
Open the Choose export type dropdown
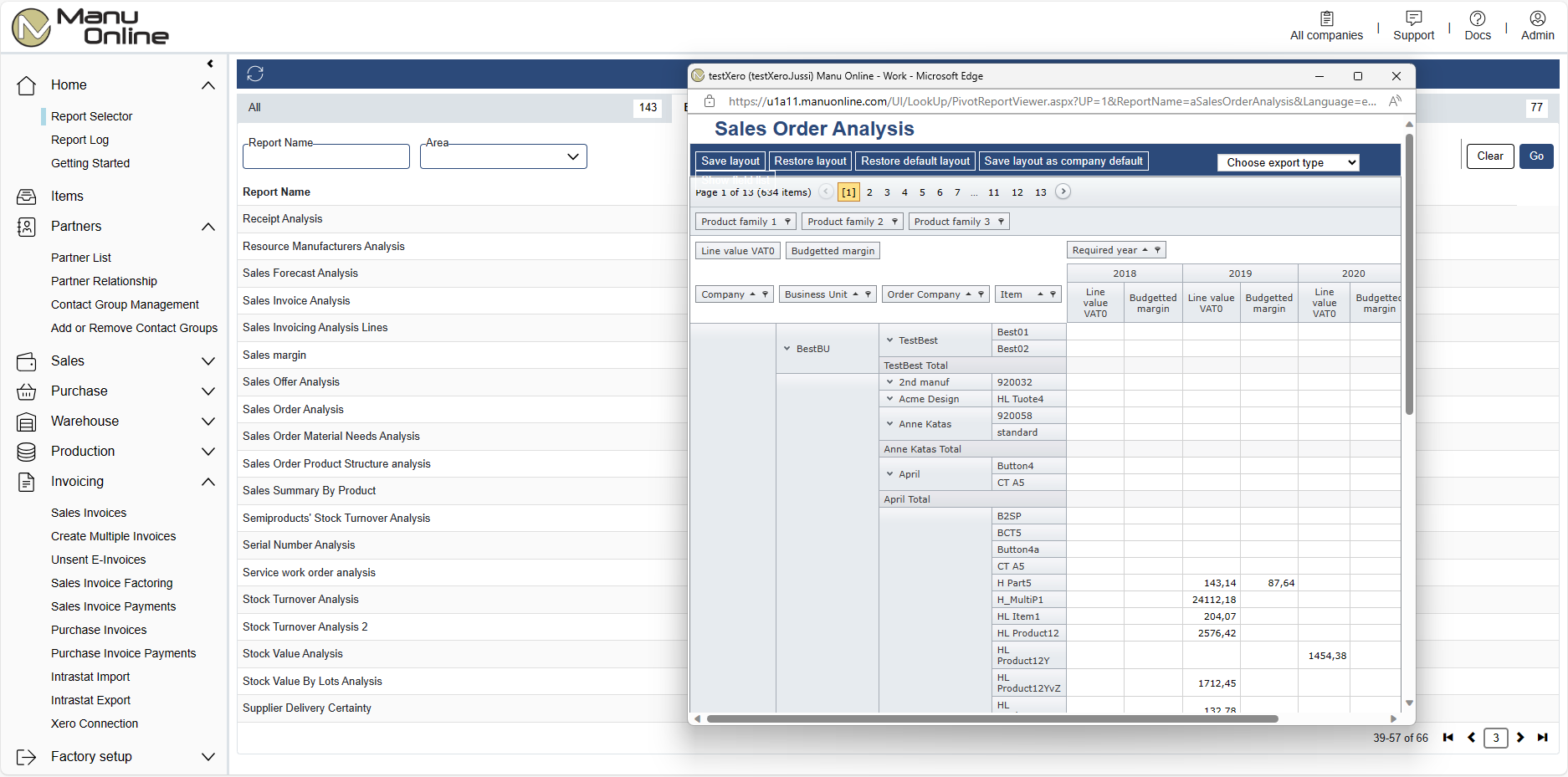tap(1288, 162)
